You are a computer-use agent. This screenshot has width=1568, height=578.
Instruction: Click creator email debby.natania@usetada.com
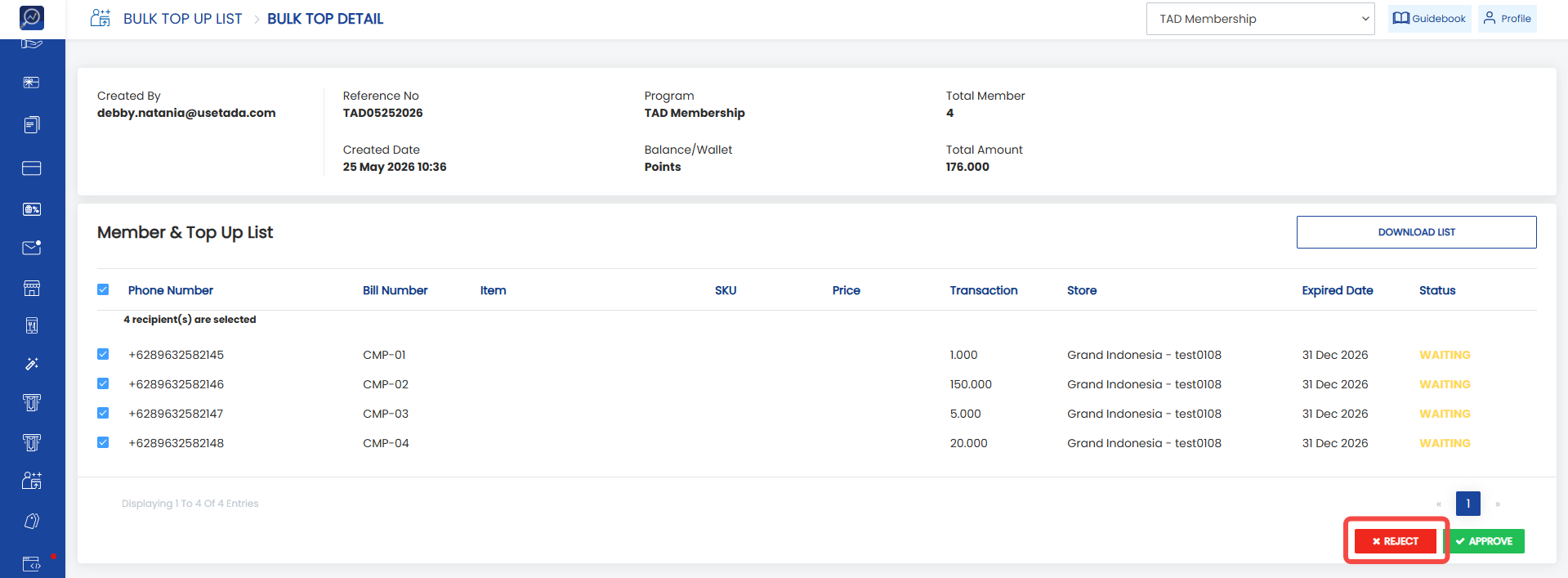[186, 113]
